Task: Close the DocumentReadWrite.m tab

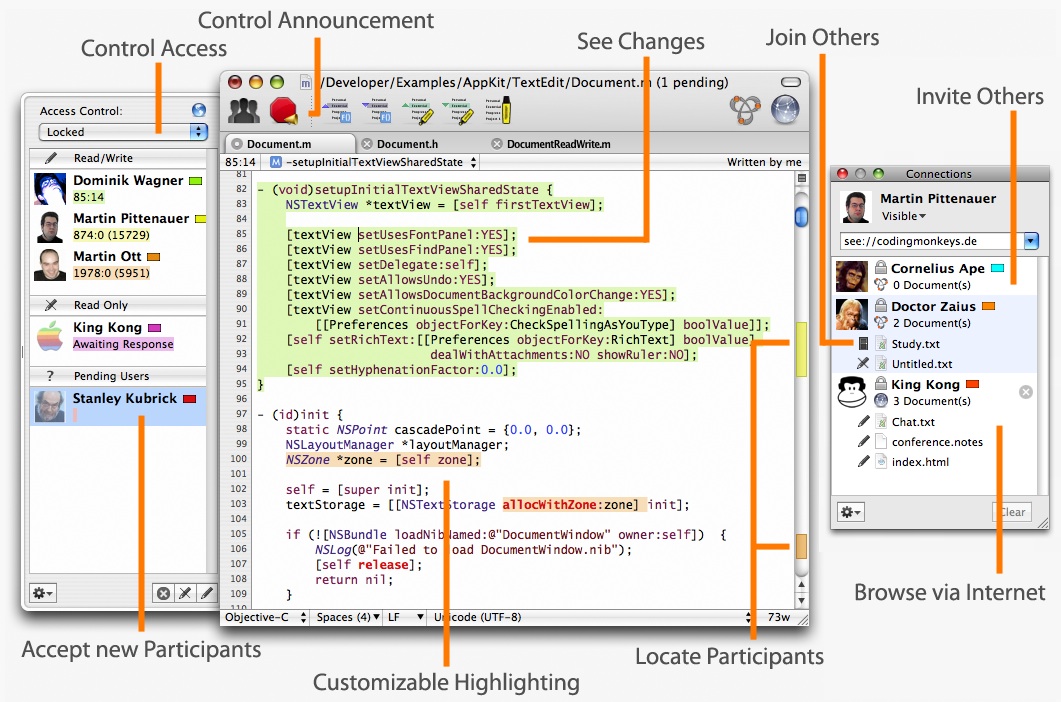Action: click(497, 144)
